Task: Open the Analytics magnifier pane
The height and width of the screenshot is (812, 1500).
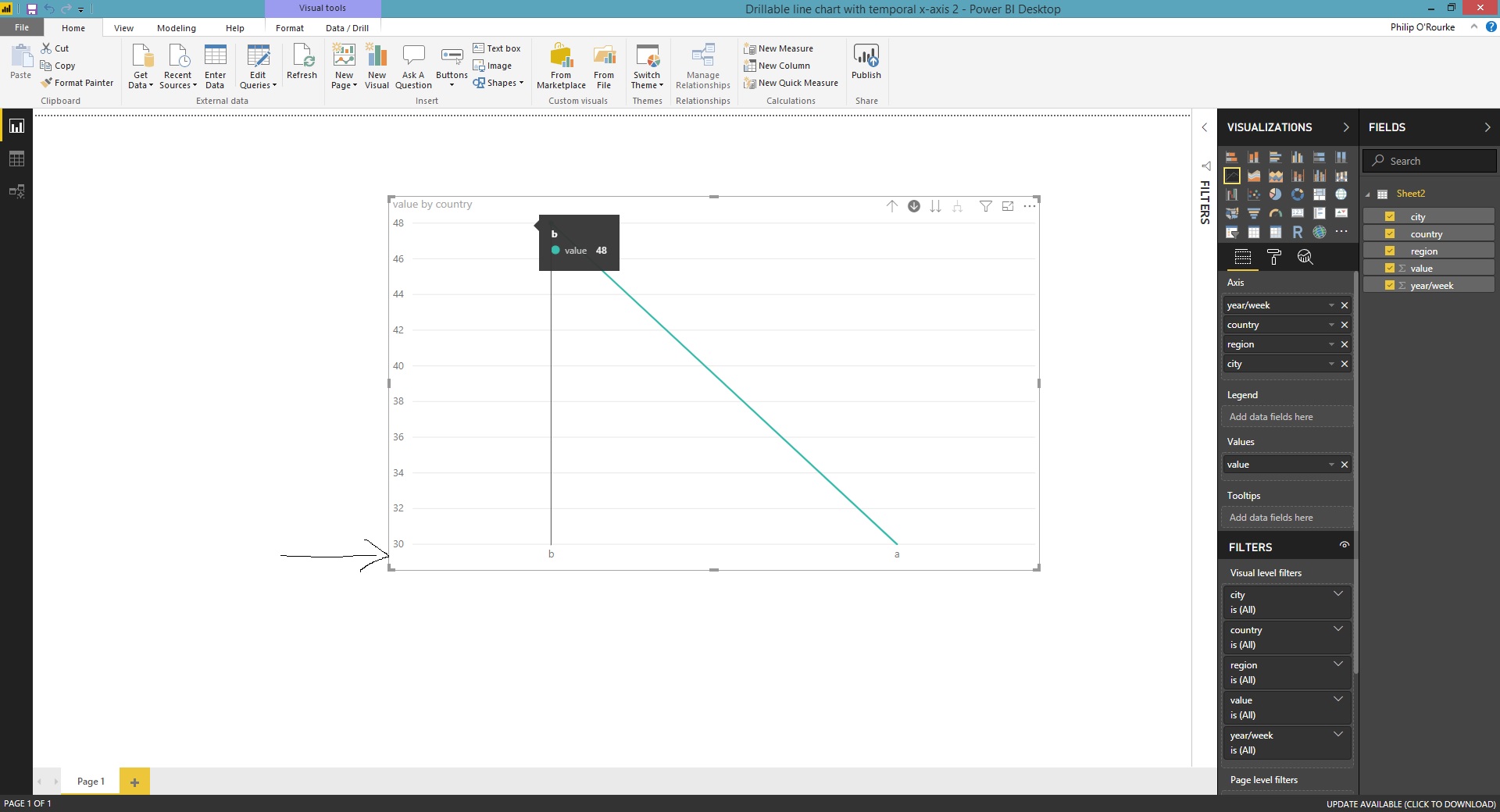Action: (x=1305, y=257)
